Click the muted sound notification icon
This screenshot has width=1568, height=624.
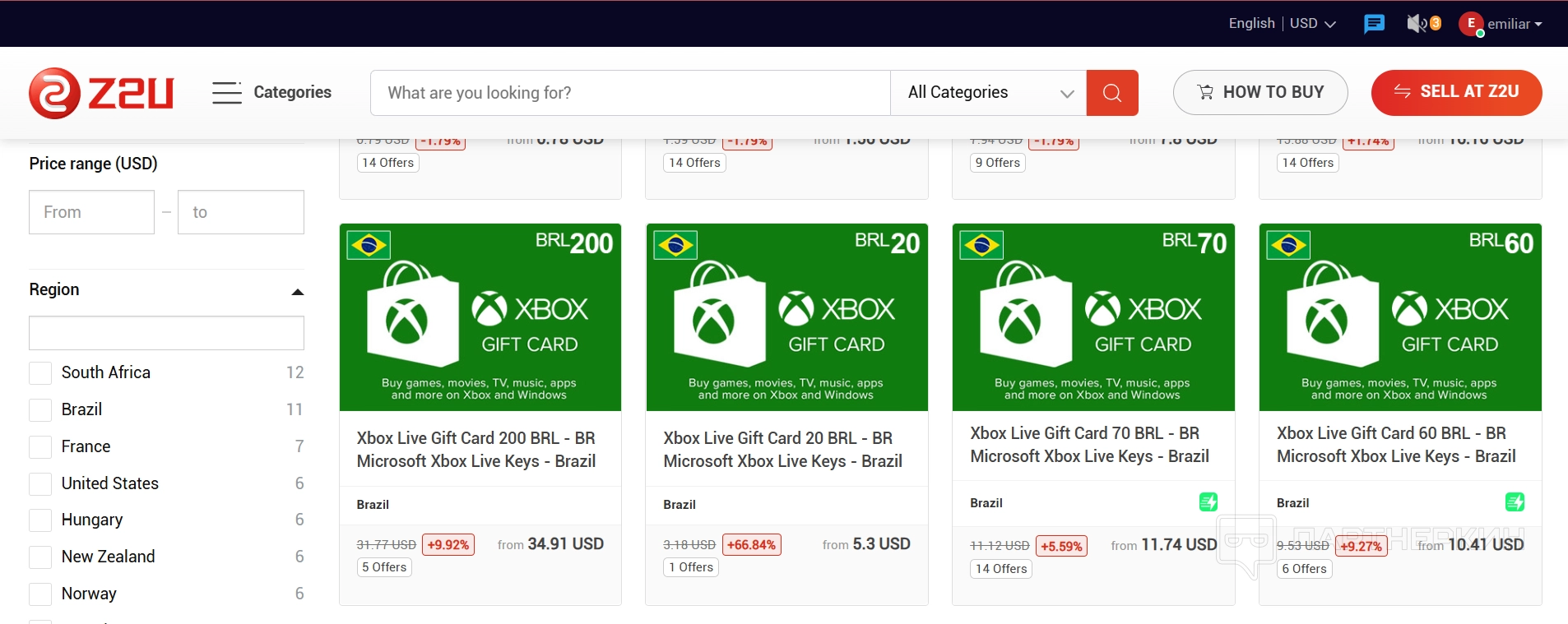point(1417,24)
